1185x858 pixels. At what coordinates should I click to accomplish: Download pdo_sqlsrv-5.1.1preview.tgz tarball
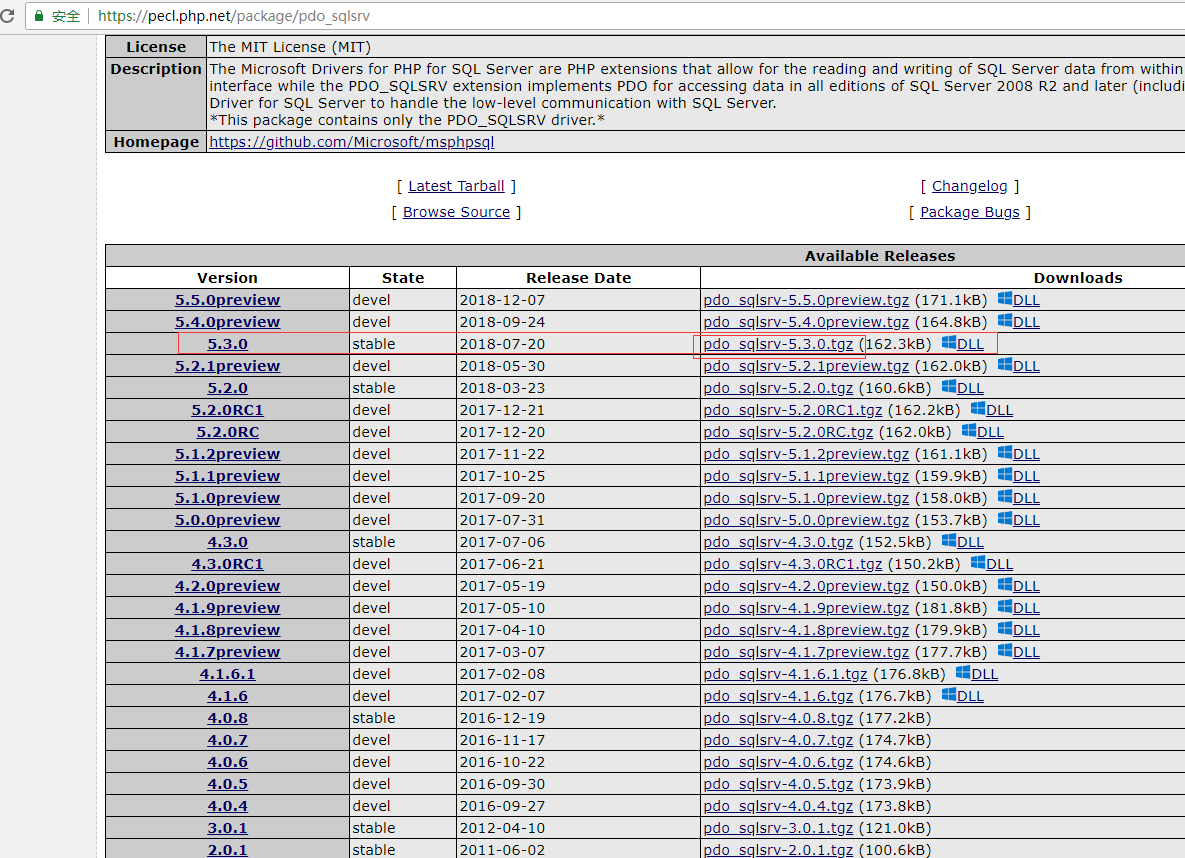coord(806,475)
